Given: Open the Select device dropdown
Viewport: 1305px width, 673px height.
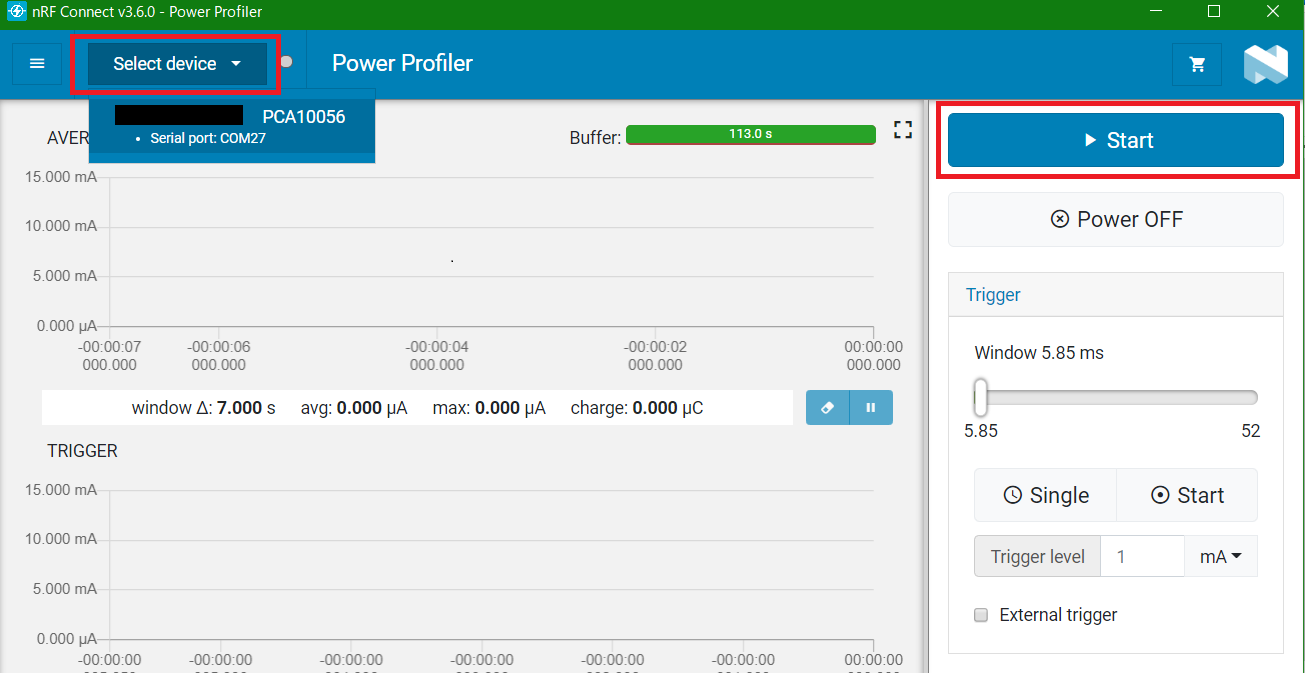Looking at the screenshot, I should point(175,63).
